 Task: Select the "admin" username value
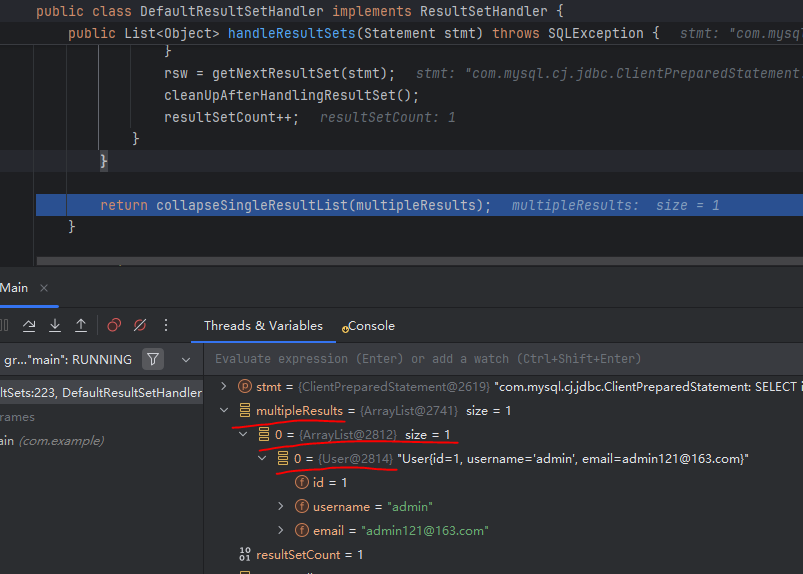pos(410,507)
